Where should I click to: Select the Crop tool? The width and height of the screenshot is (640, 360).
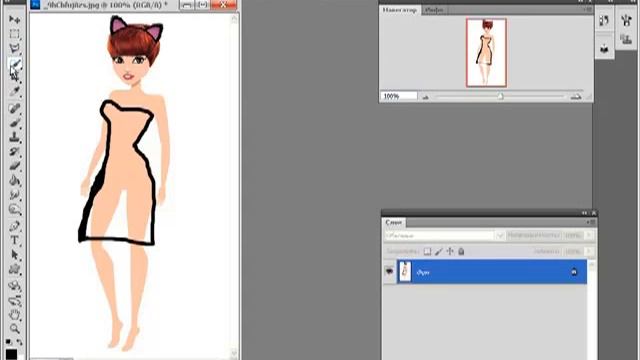coord(14,76)
